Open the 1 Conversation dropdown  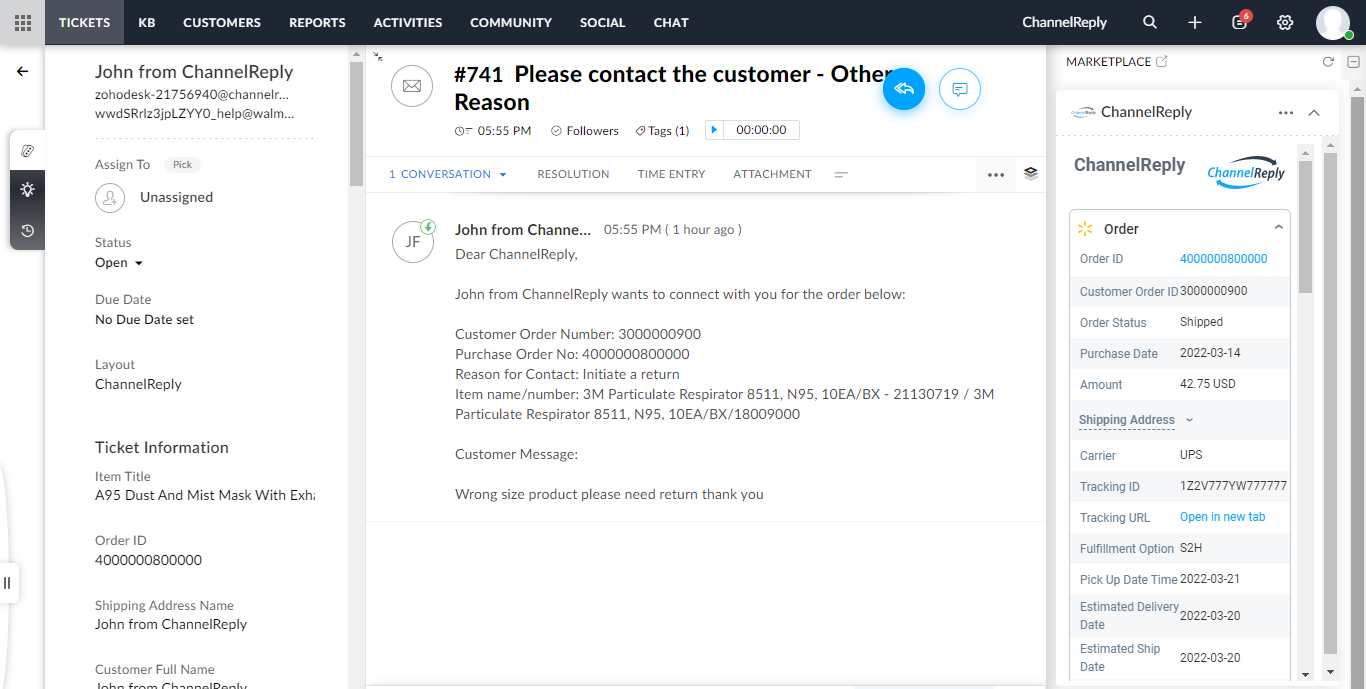(x=448, y=174)
